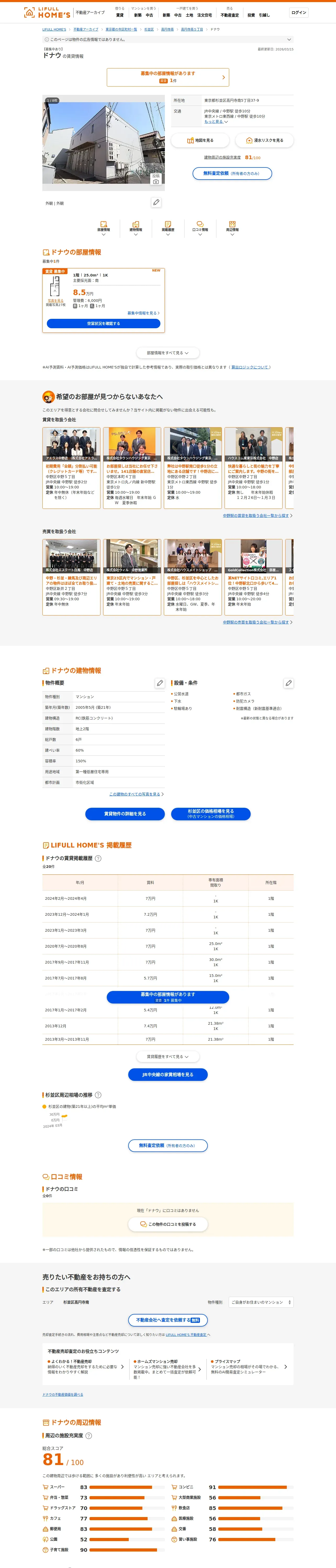This screenshot has height=1568, width=336.
Task: Click the pencil icon beside 物件概要
Action: [160, 683]
